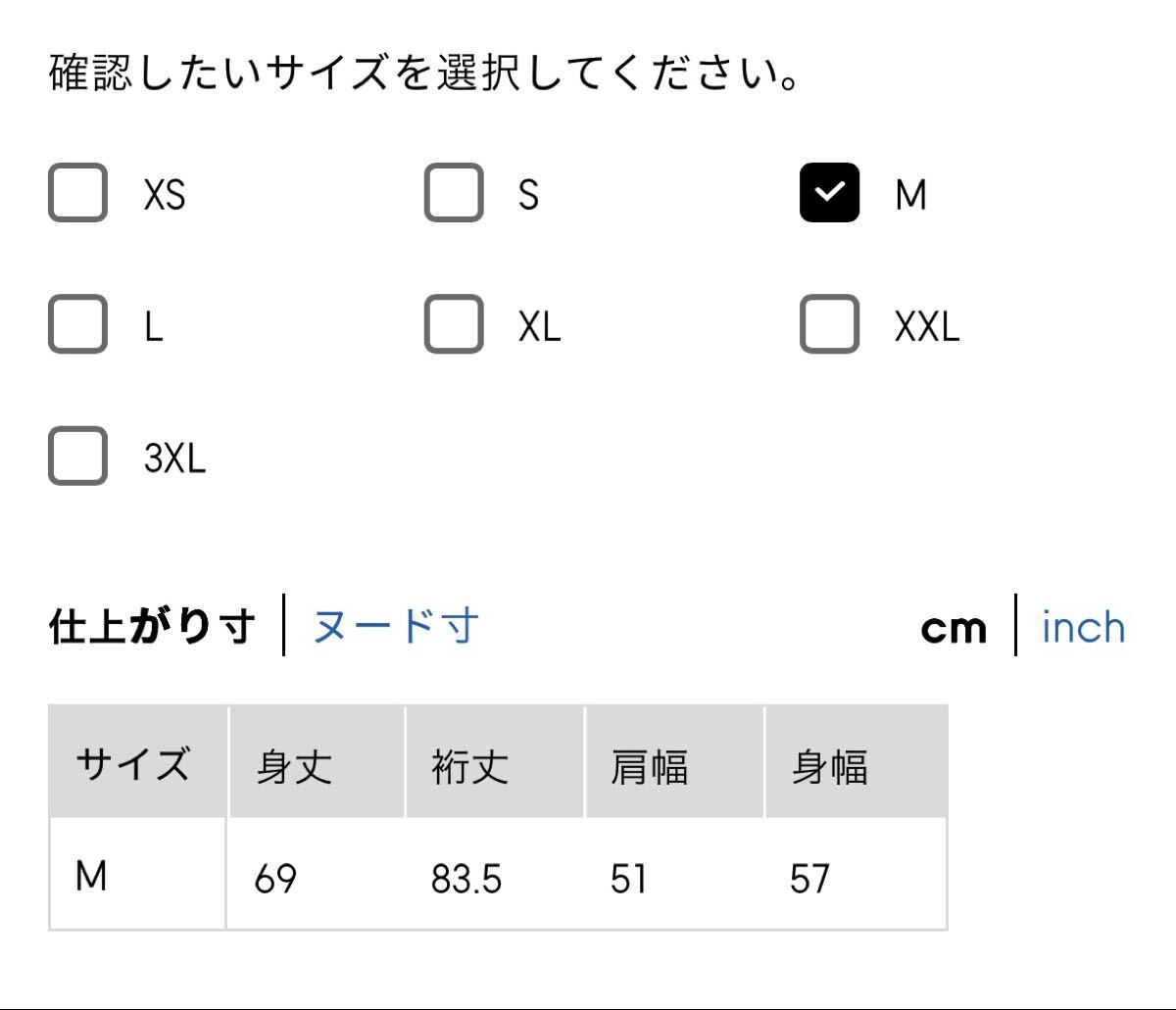Click the 83.5 sleeve length value
The width and height of the screenshot is (1176, 1010).
click(466, 879)
